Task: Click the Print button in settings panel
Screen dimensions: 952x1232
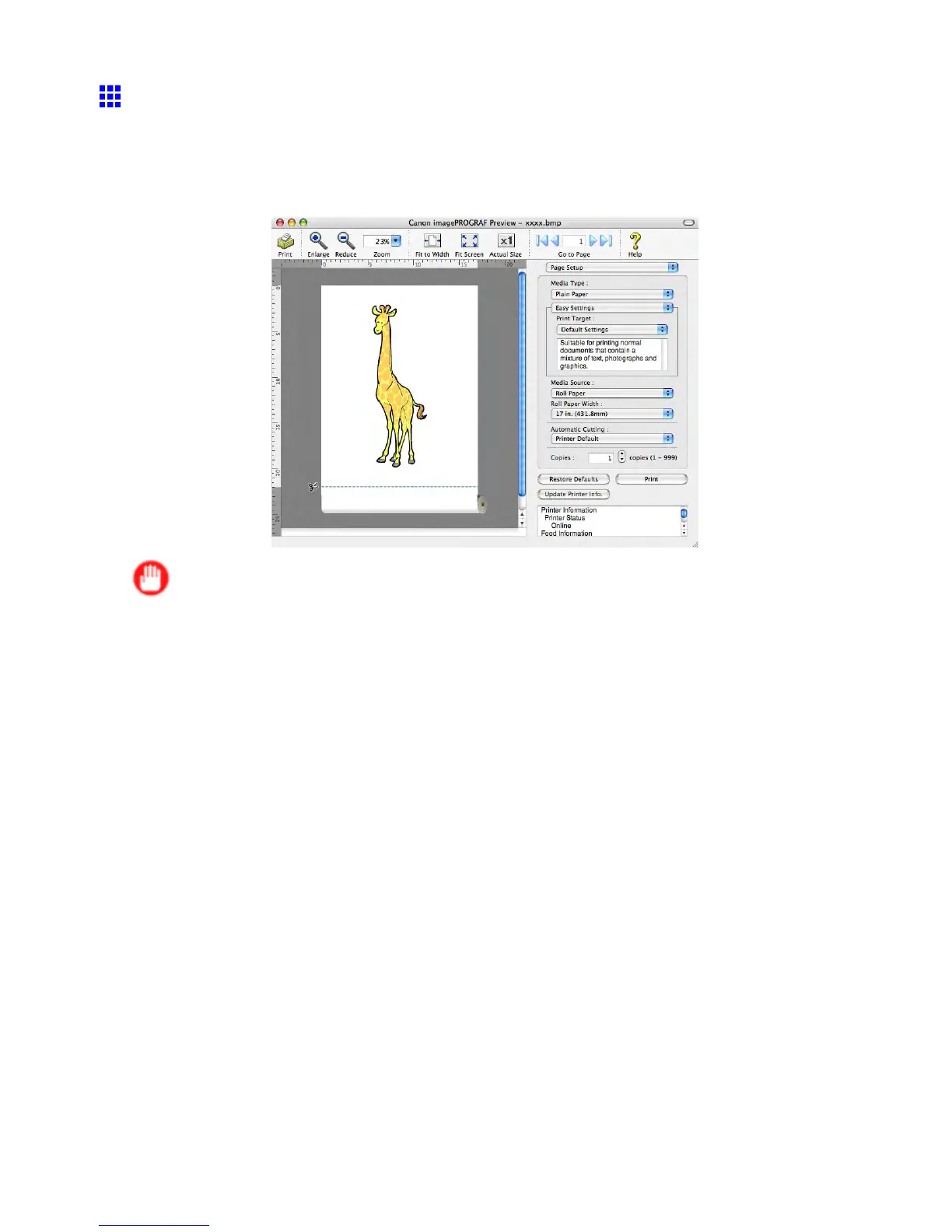Action: 652,479
